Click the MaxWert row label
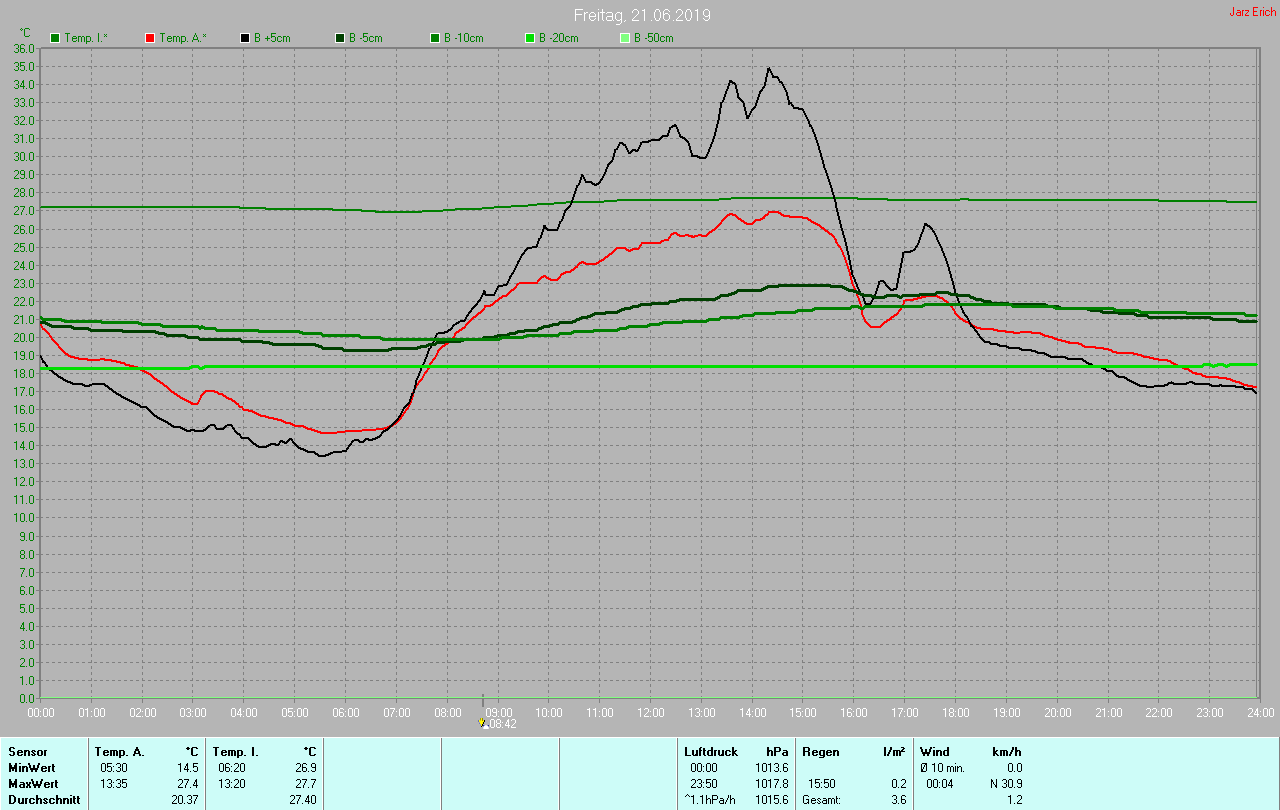 [x=33, y=783]
